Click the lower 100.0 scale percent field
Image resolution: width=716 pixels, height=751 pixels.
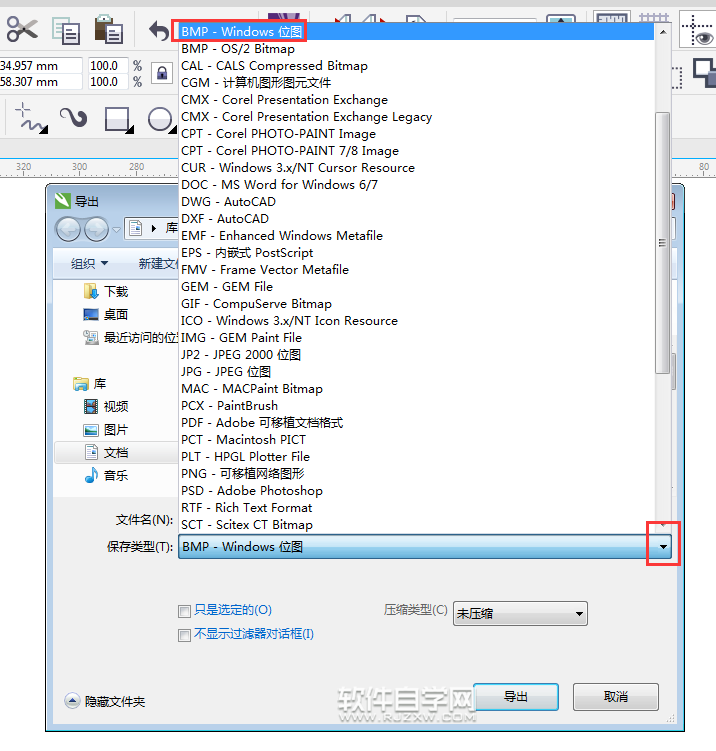108,82
